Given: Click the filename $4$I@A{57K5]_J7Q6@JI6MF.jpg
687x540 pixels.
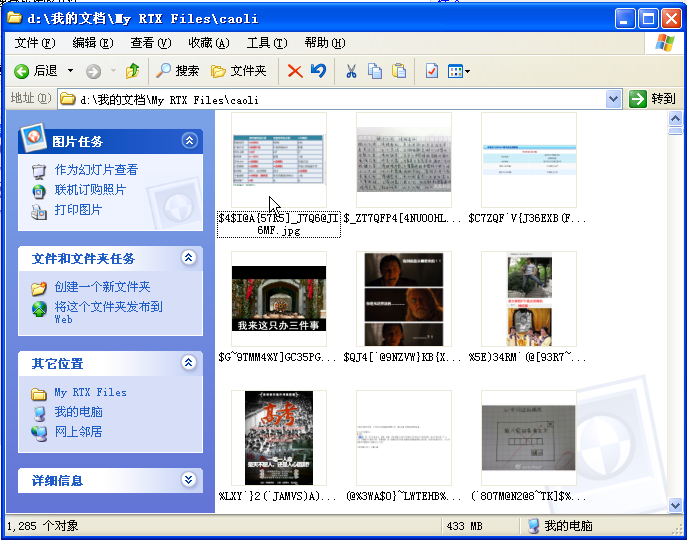Looking at the screenshot, I should tap(279, 224).
